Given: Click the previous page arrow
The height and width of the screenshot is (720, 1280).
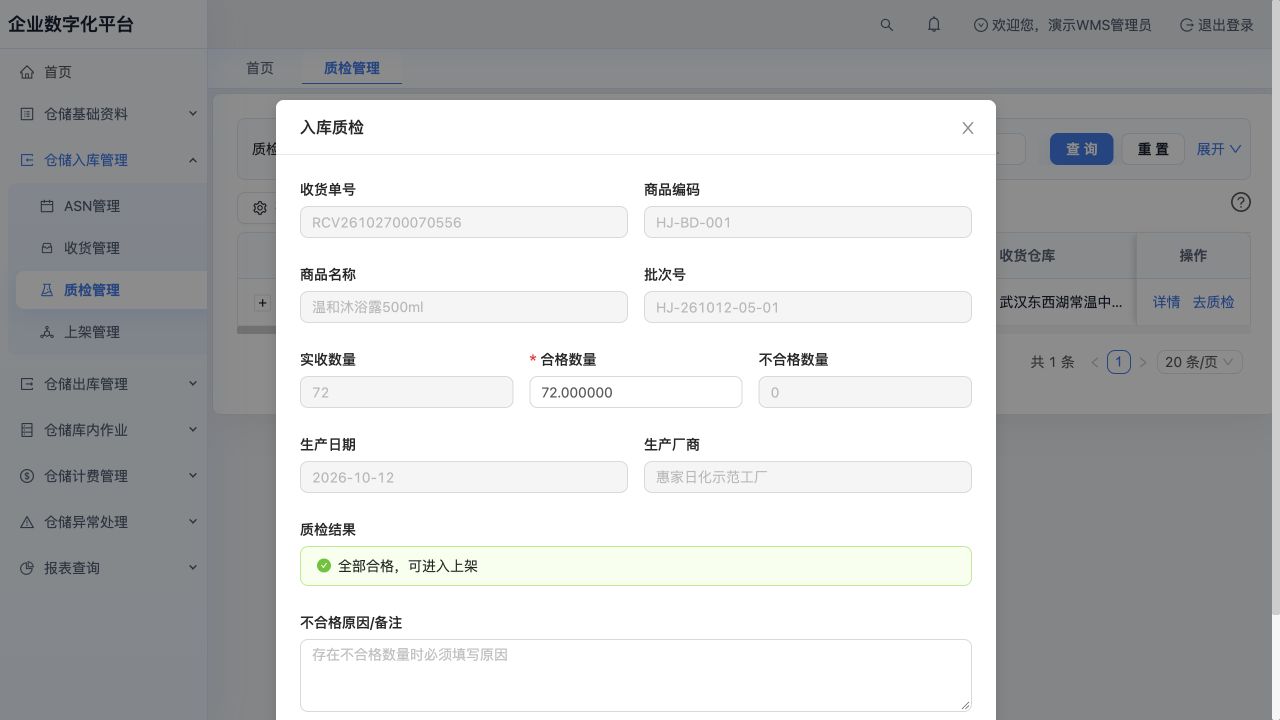Looking at the screenshot, I should (x=1095, y=362).
